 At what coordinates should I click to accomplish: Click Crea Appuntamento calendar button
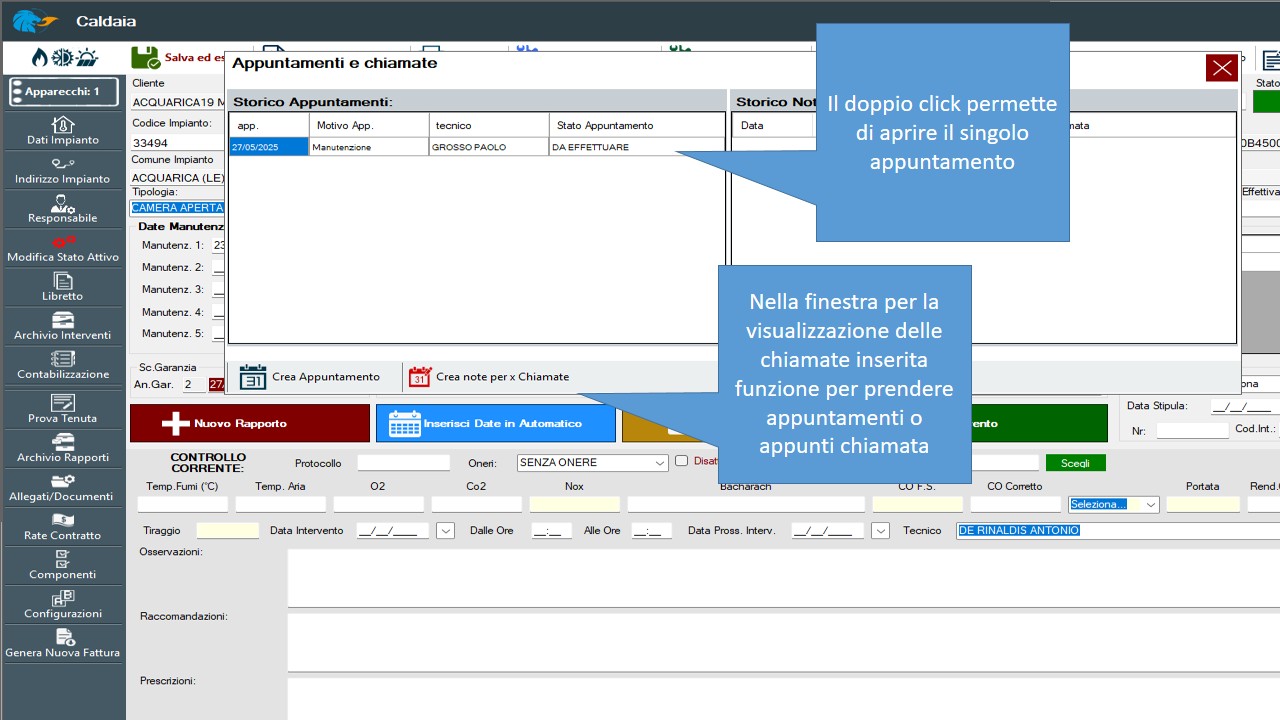[x=310, y=377]
